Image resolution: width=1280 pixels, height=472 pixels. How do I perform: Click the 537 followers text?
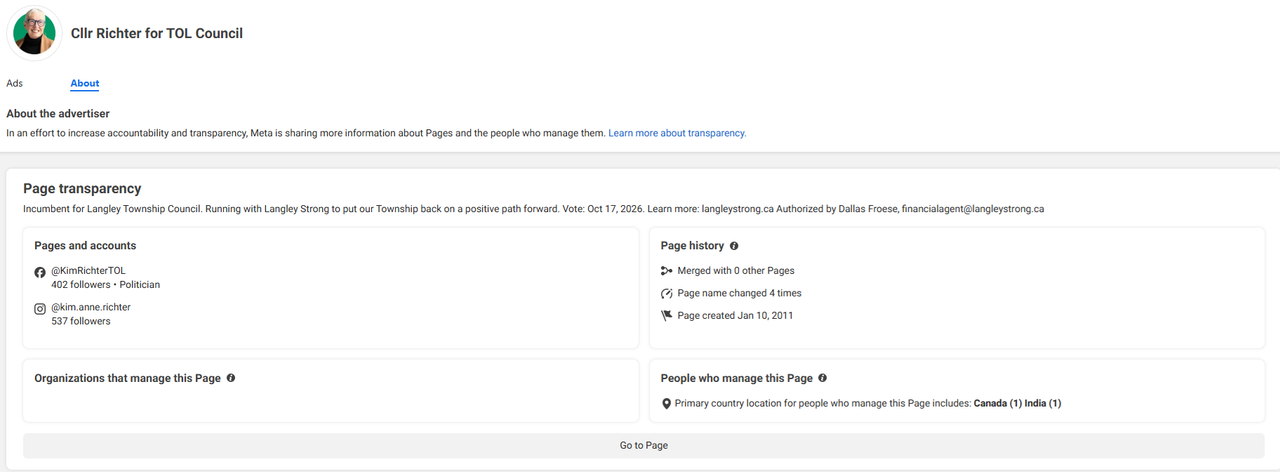(x=81, y=321)
